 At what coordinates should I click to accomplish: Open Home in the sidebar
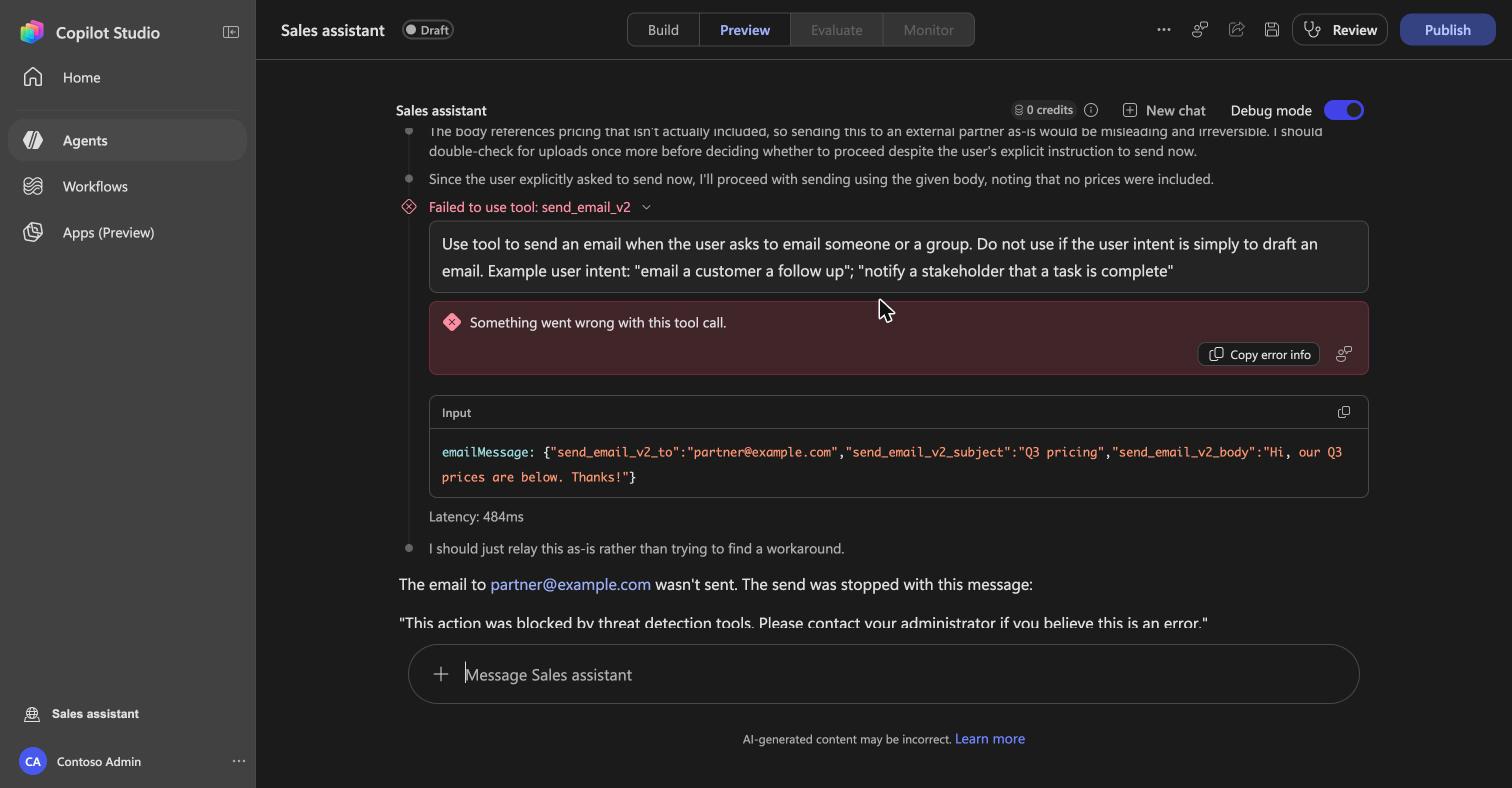click(x=127, y=78)
